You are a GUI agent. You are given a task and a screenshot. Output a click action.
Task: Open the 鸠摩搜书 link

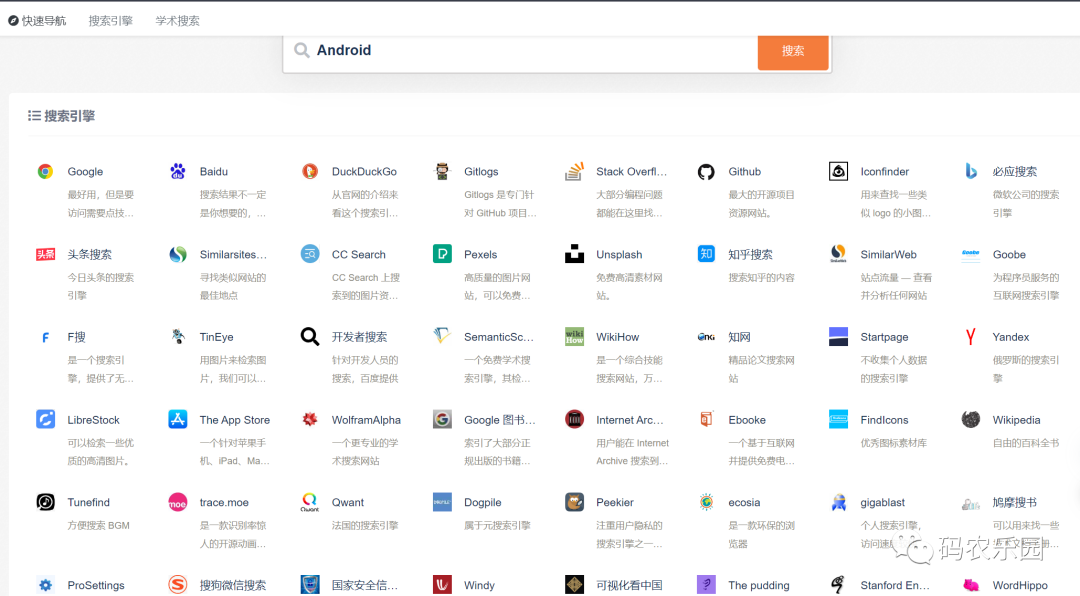(1014, 502)
